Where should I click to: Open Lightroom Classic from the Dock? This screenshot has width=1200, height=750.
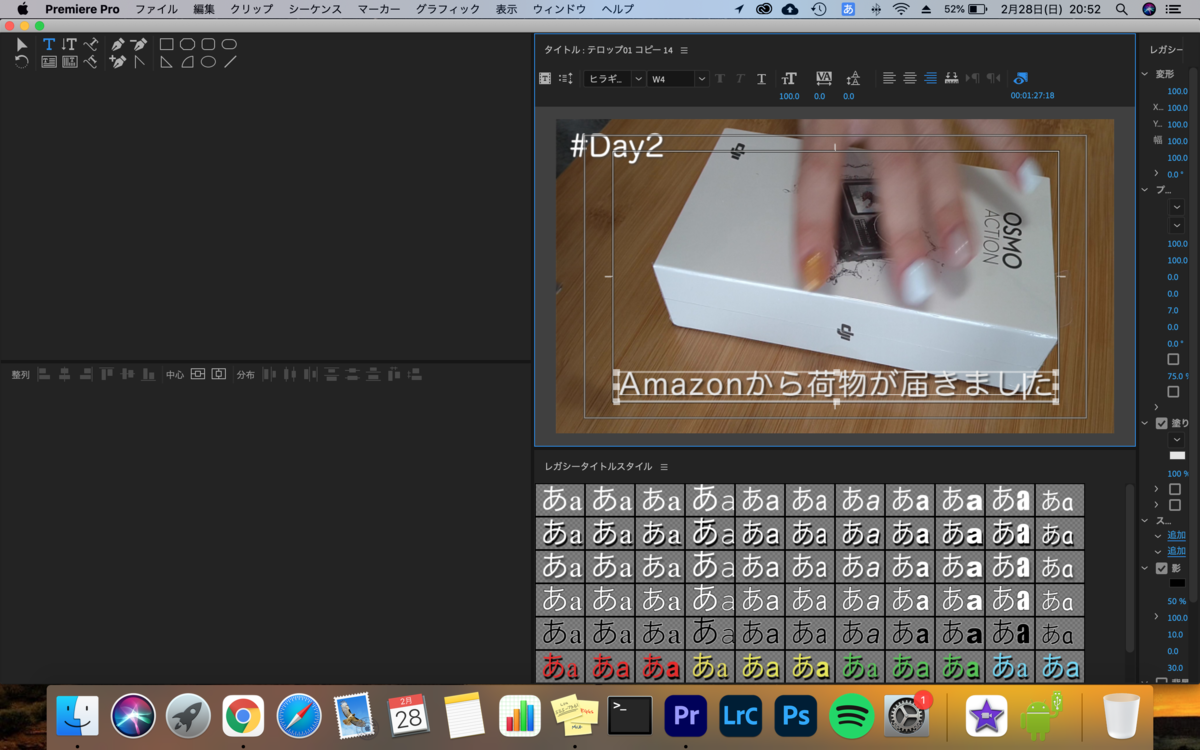pos(741,716)
